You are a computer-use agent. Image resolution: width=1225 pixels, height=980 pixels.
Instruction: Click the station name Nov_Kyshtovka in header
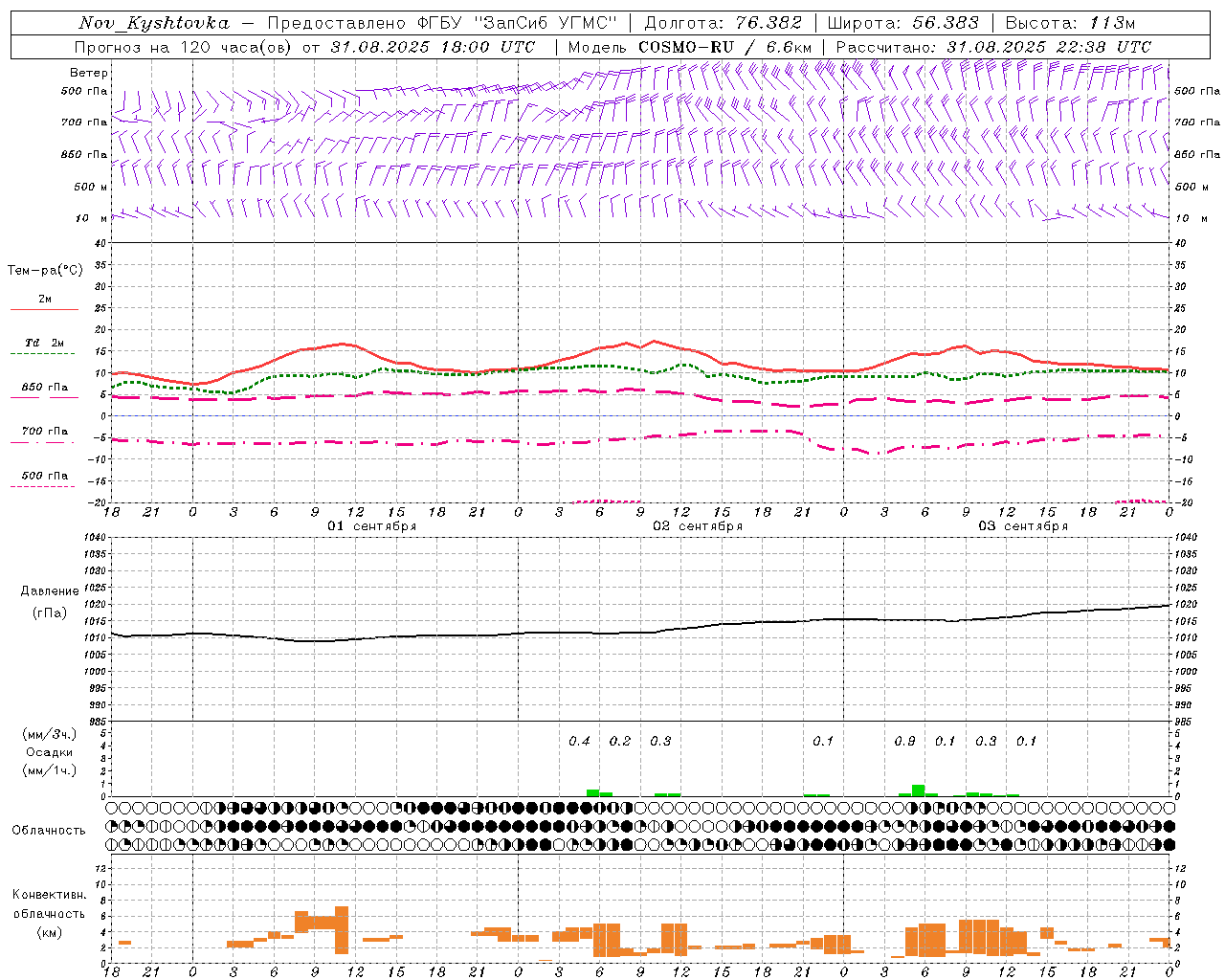(x=154, y=23)
